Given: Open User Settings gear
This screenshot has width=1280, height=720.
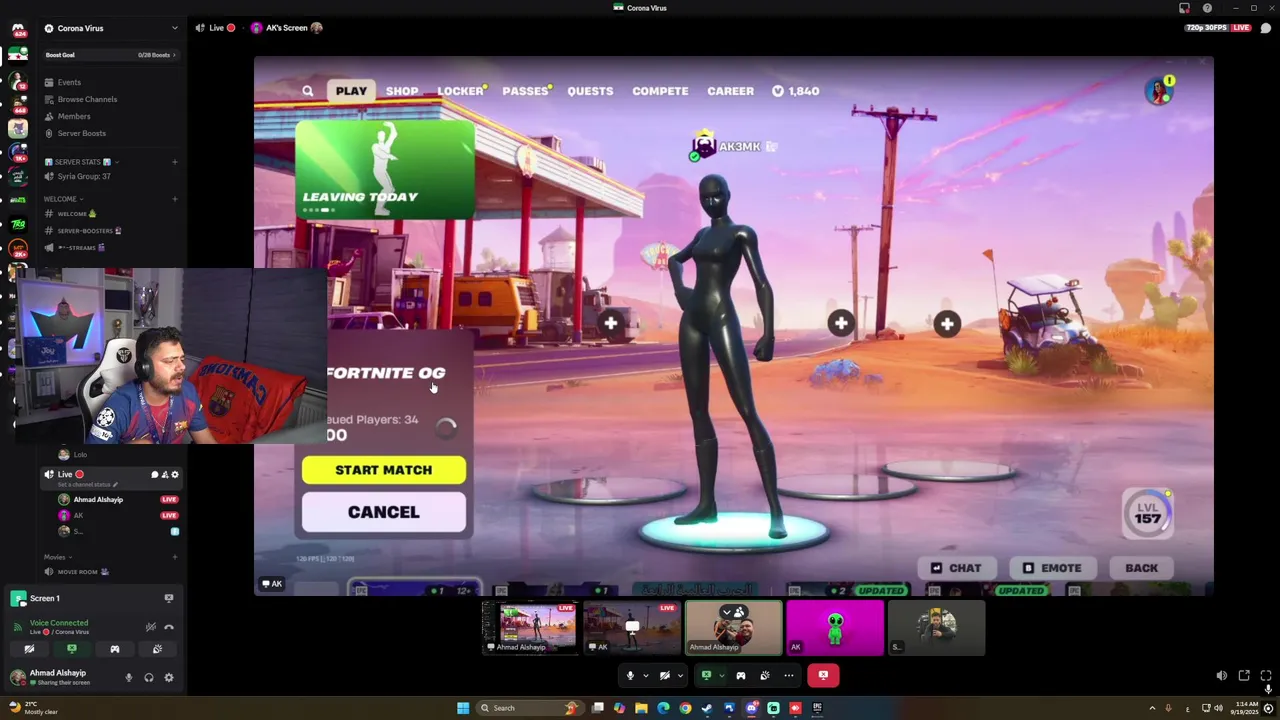Looking at the screenshot, I should pos(169,678).
